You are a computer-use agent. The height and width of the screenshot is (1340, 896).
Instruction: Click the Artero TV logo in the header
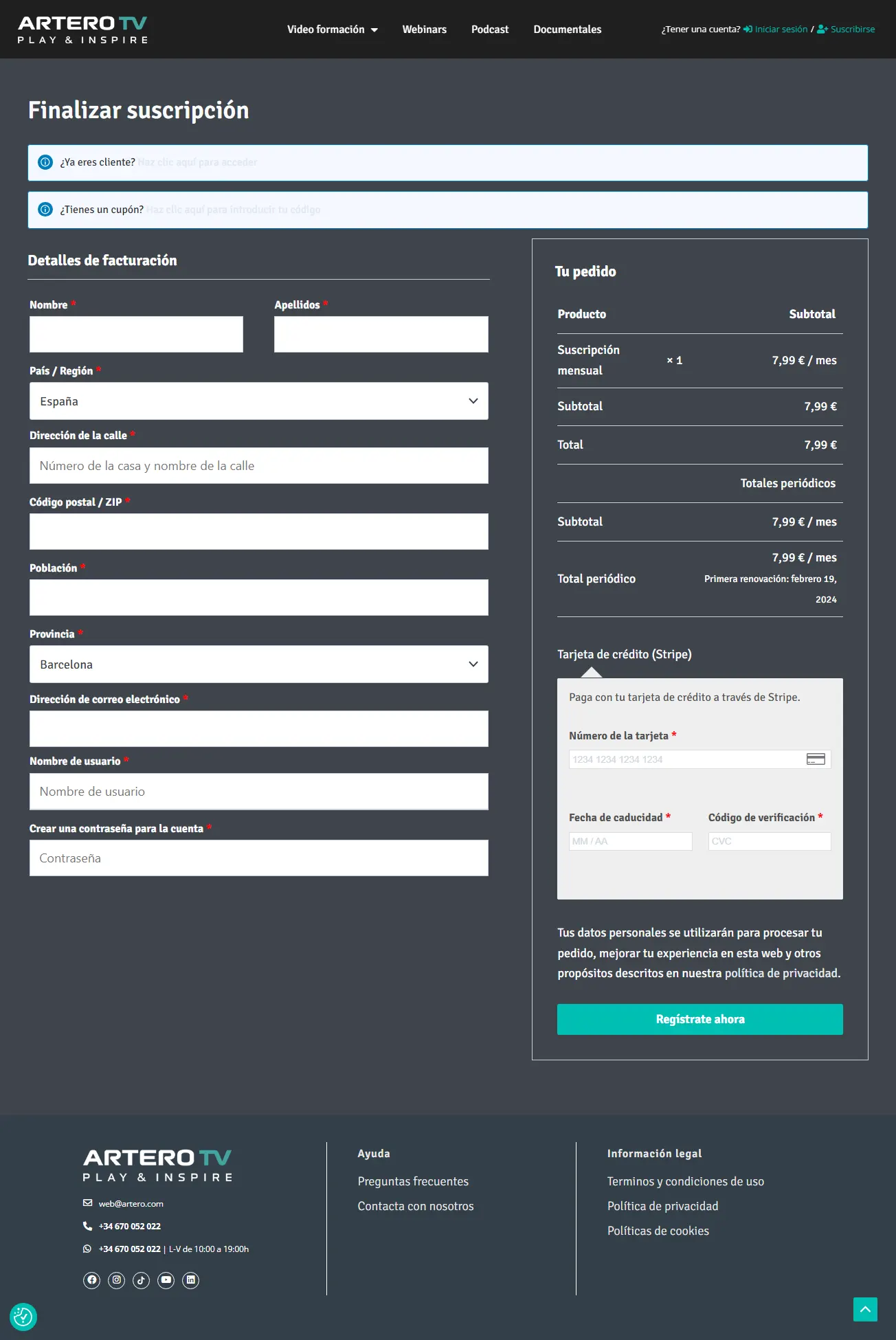(x=82, y=30)
